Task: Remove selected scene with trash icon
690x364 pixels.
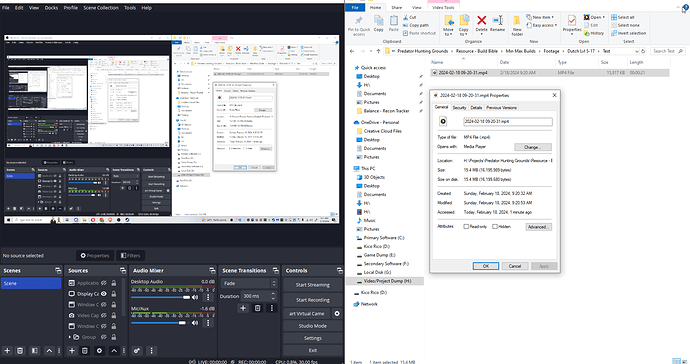Action: tap(20, 351)
